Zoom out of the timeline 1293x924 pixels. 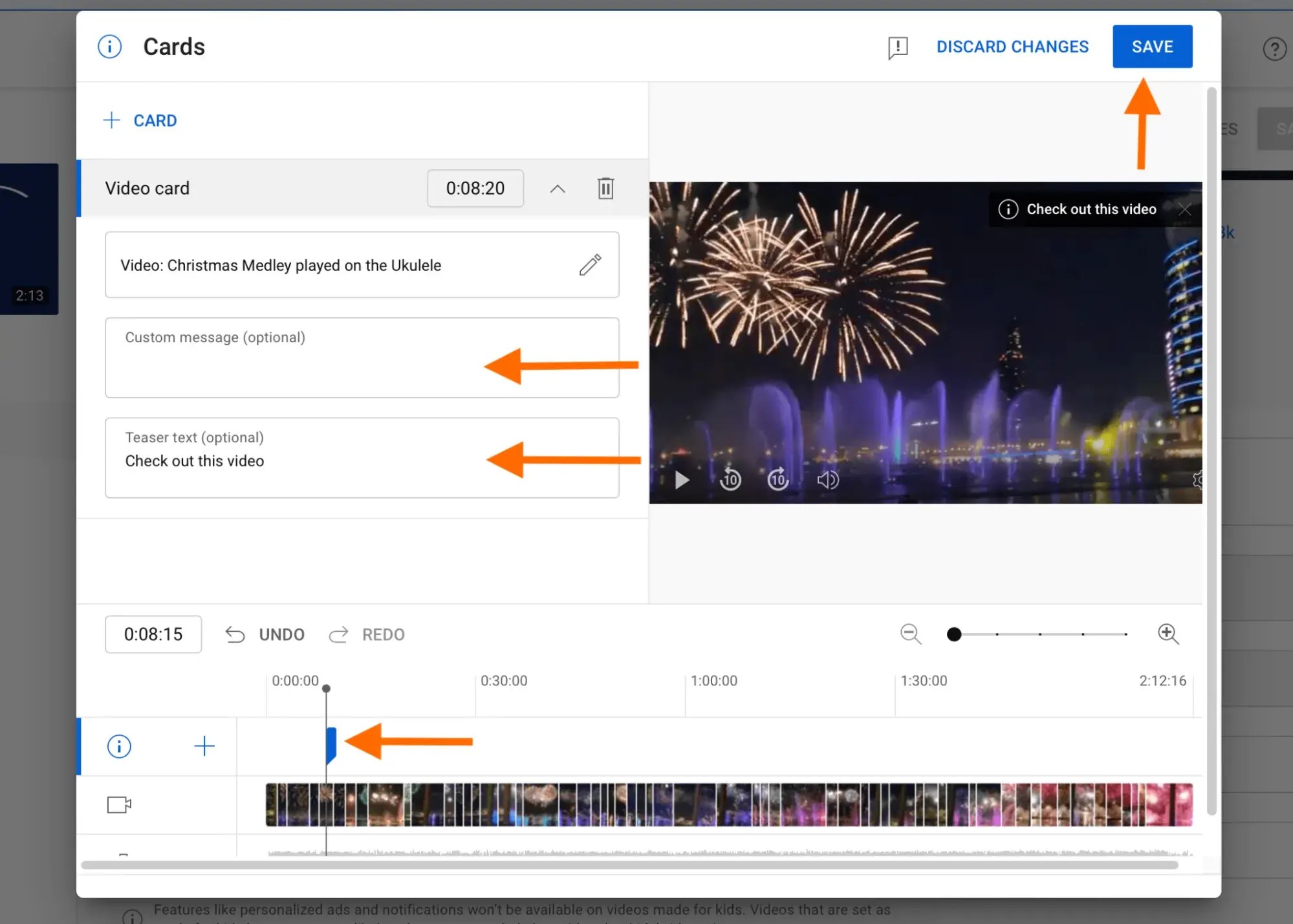[911, 634]
